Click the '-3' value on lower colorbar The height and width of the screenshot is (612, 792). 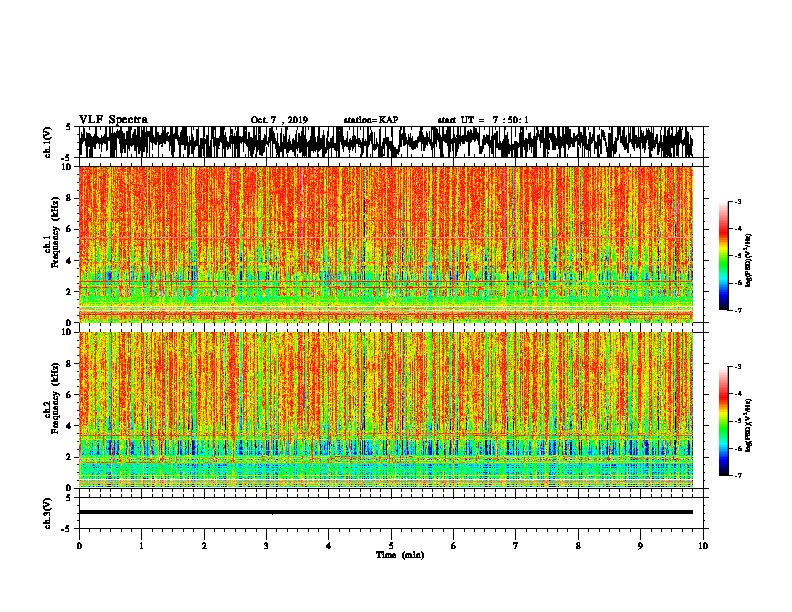(737, 367)
